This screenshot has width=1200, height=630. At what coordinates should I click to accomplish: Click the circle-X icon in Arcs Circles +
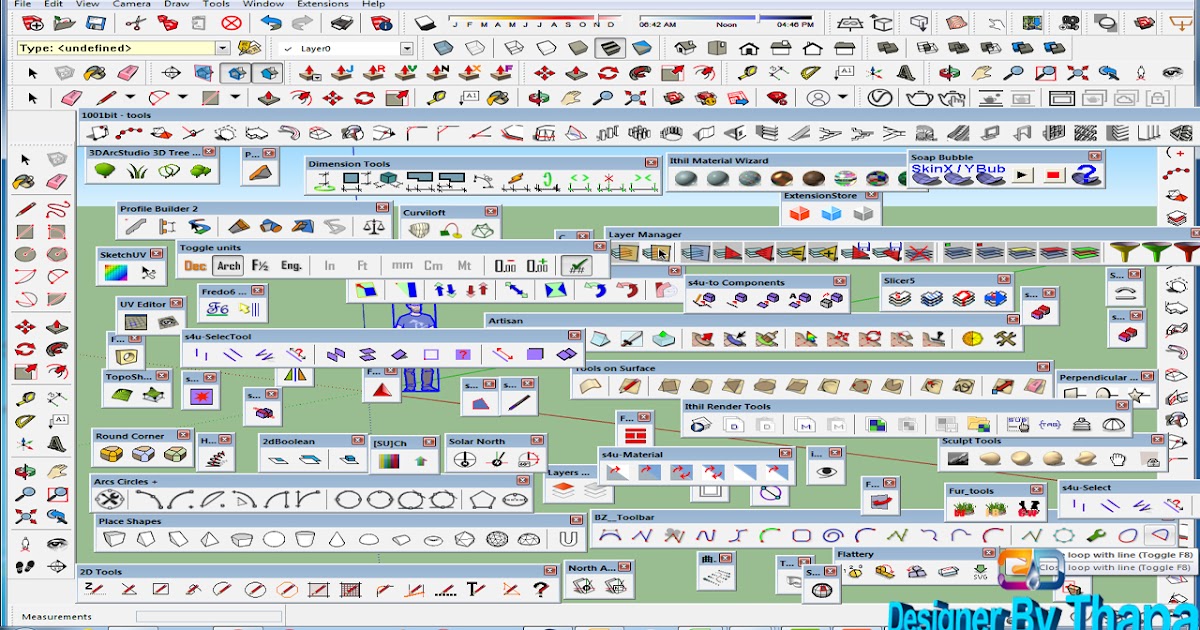108,499
